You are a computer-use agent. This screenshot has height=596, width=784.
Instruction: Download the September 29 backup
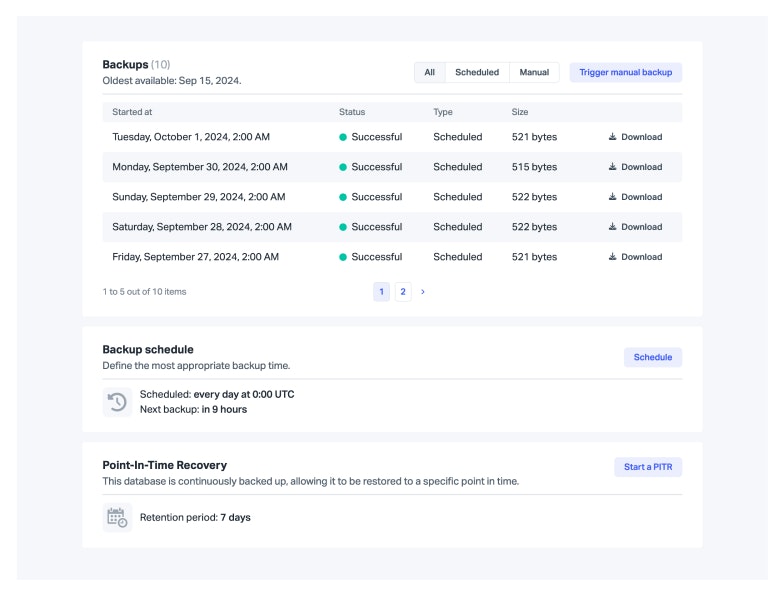point(635,197)
